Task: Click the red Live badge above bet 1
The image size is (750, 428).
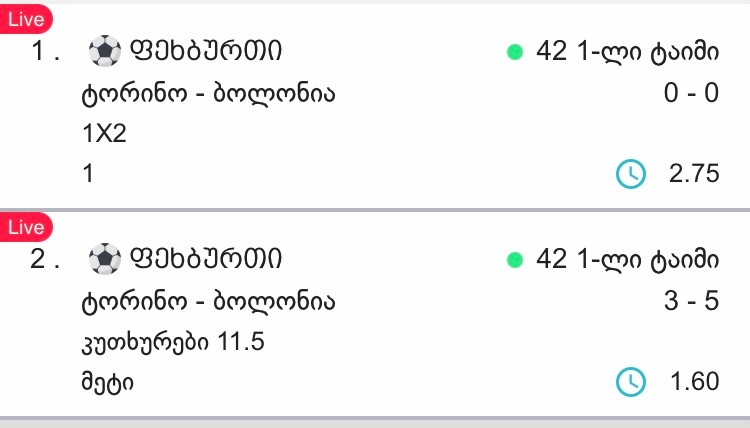Action: click(x=26, y=19)
